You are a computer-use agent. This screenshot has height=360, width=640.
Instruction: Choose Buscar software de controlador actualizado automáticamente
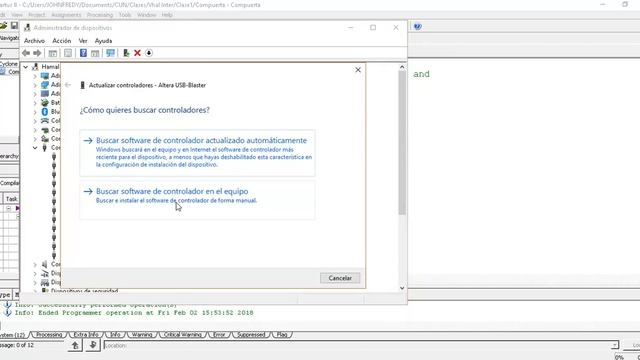click(x=198, y=153)
